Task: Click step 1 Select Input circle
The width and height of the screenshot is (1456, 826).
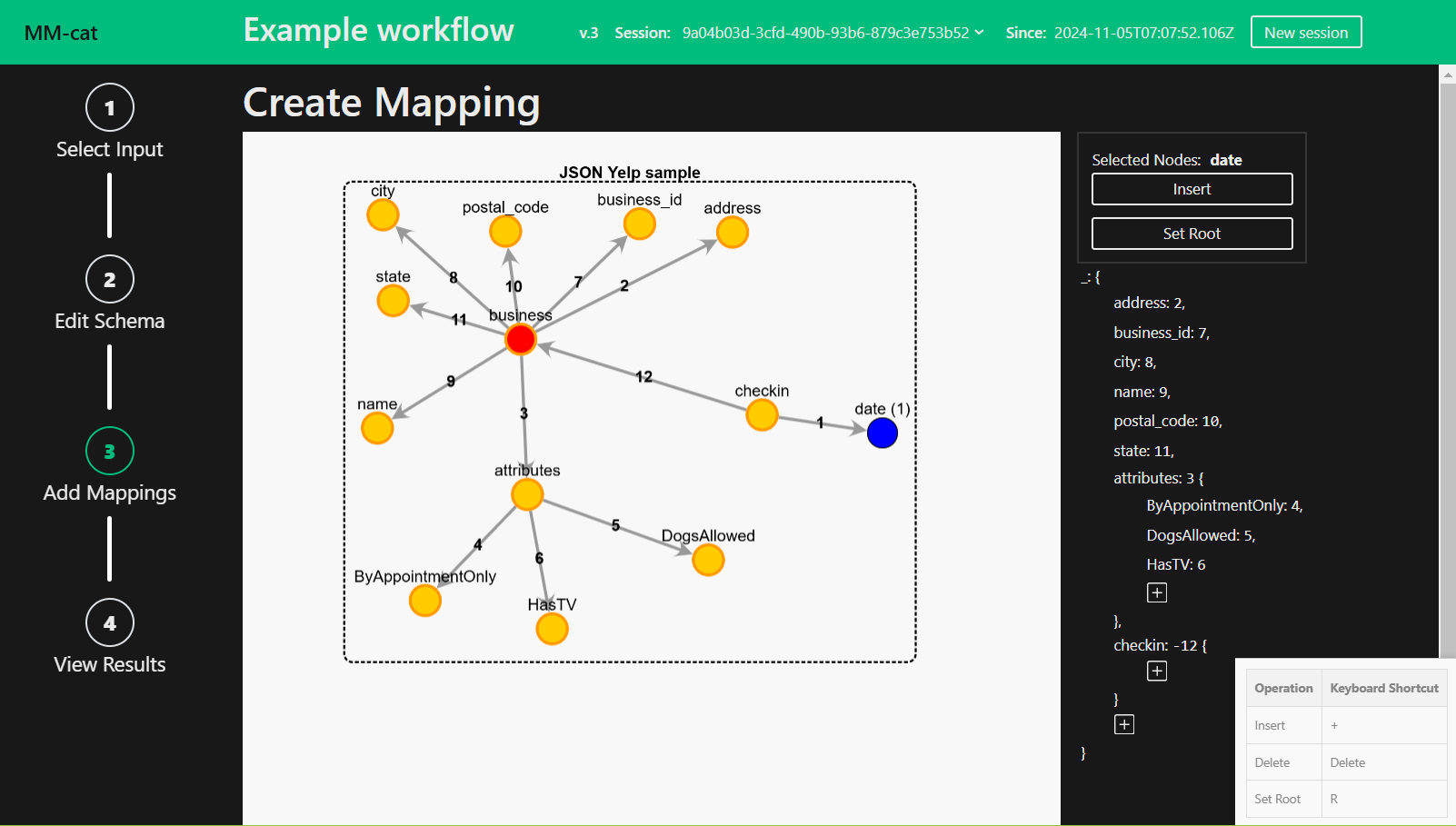Action: (x=110, y=107)
